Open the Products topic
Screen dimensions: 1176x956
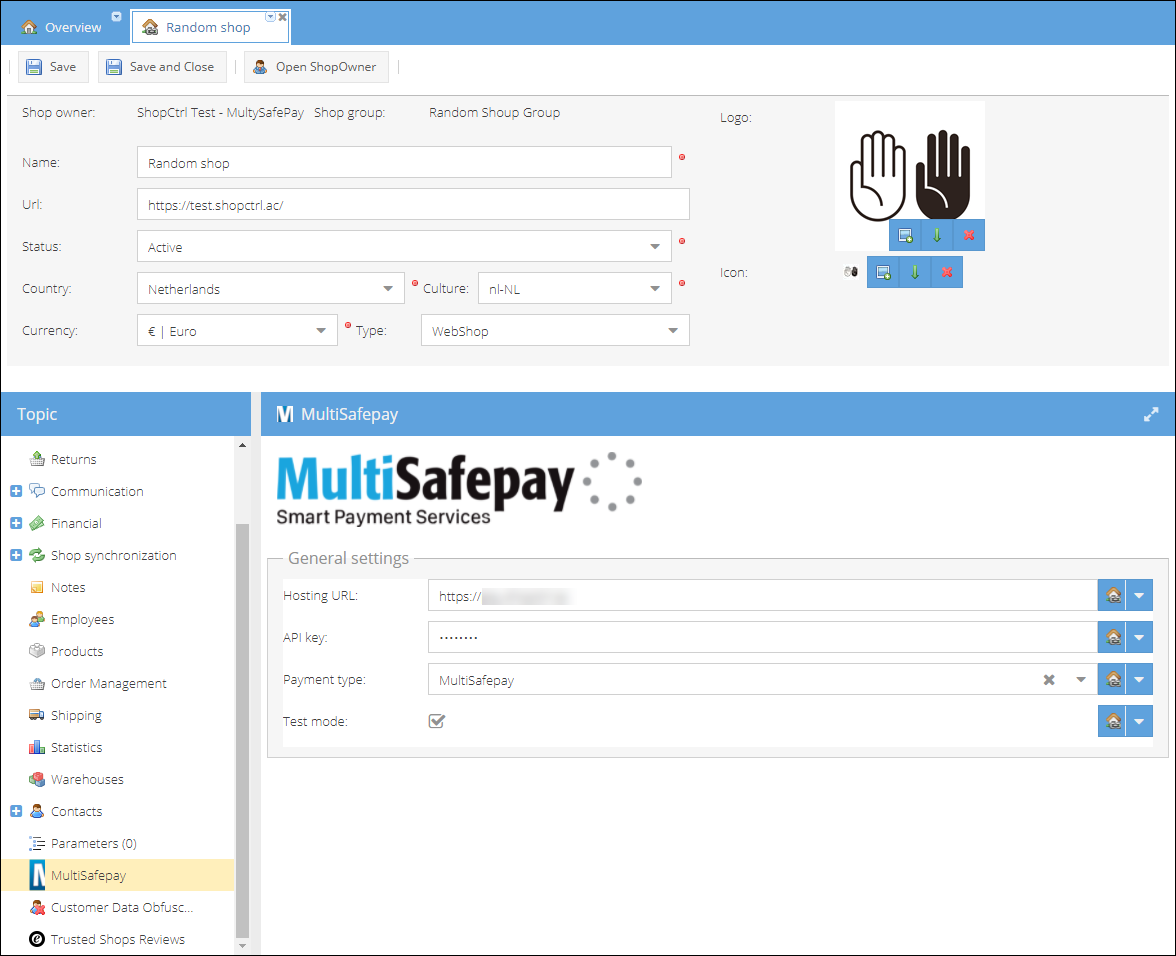[x=76, y=652]
